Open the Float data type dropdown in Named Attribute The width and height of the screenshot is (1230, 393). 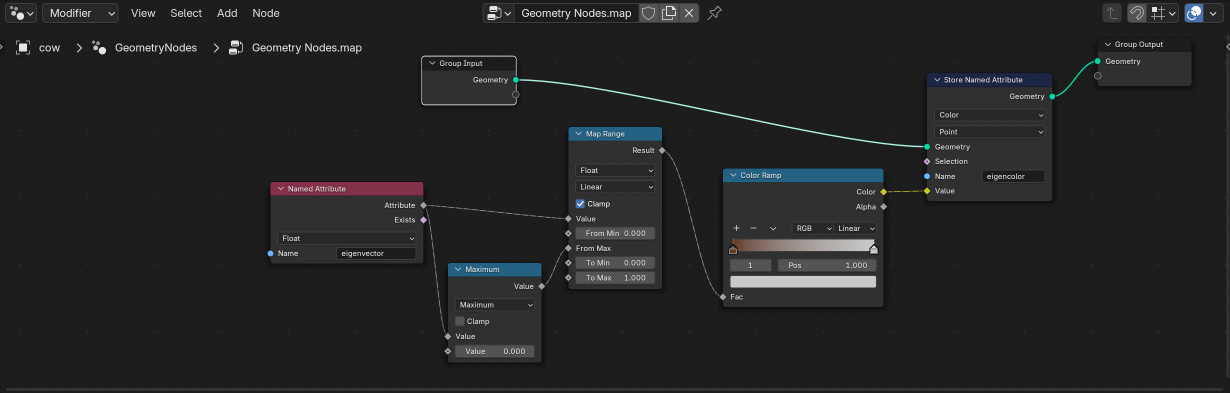click(347, 238)
